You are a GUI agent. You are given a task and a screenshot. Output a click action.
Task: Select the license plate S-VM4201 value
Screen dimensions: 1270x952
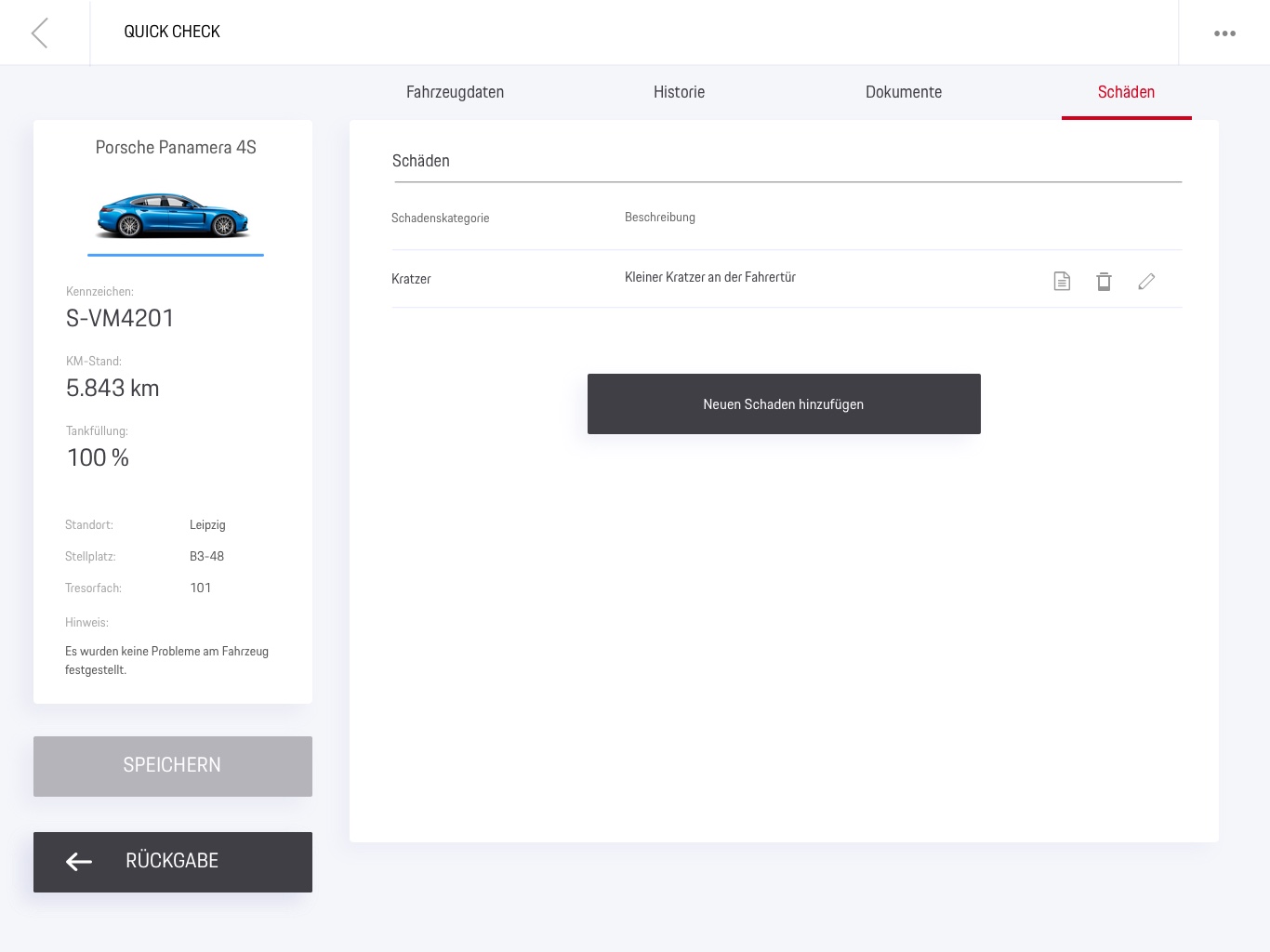coord(120,319)
